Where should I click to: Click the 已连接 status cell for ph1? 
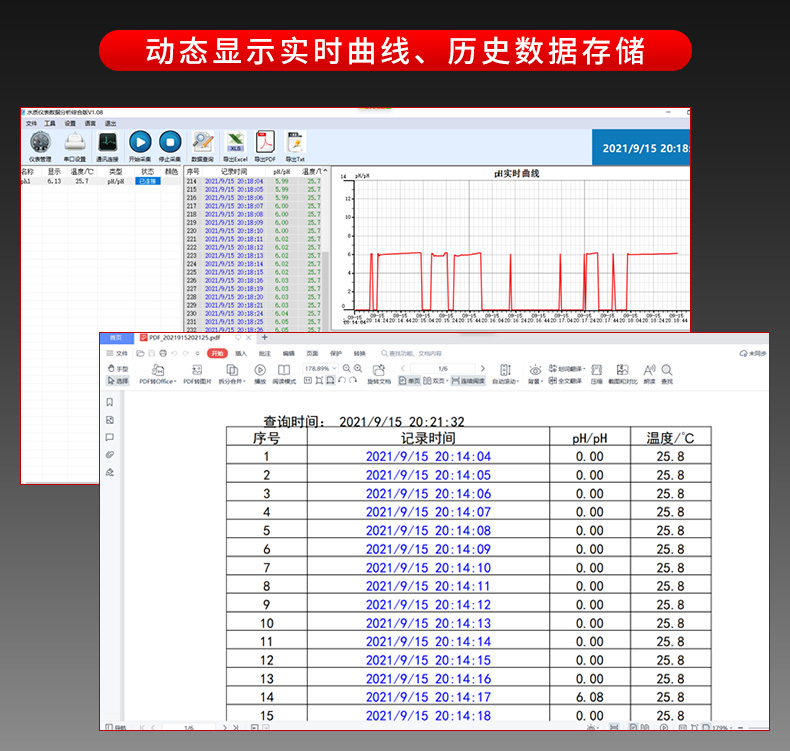coord(147,181)
